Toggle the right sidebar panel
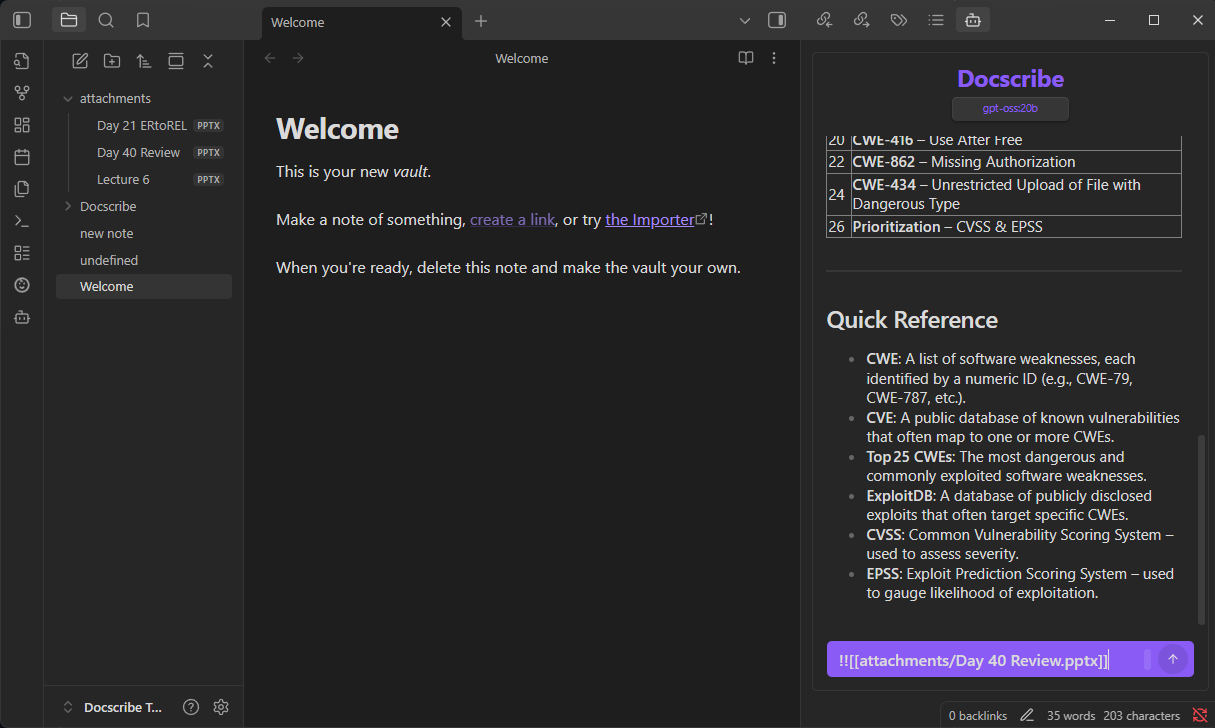The height and width of the screenshot is (728, 1215). pos(777,20)
